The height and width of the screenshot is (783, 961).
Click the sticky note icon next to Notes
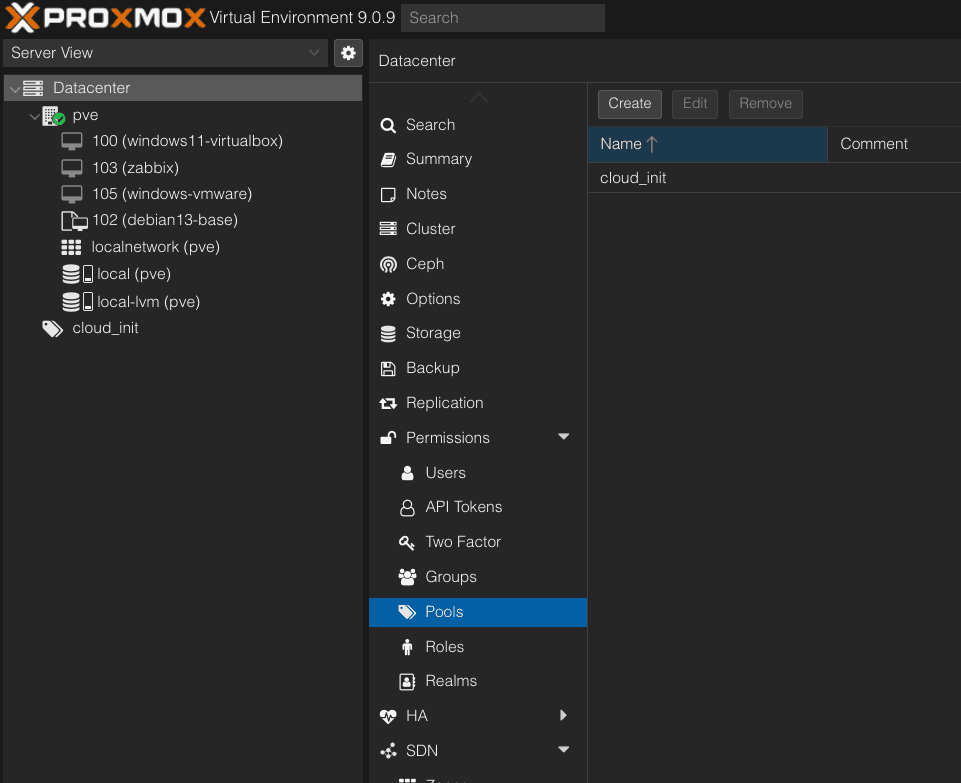pyautogui.click(x=388, y=195)
